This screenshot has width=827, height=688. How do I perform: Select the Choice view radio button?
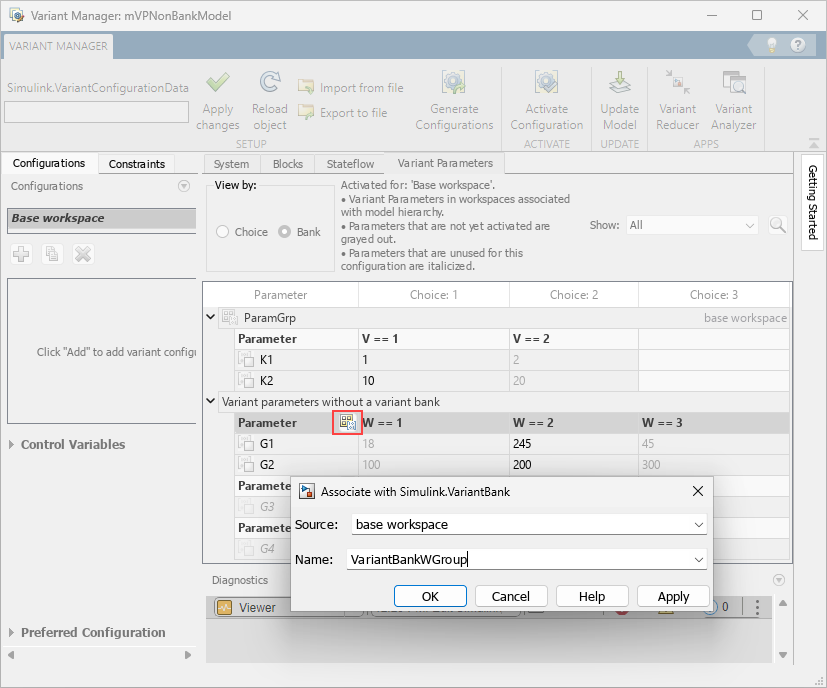click(x=223, y=232)
